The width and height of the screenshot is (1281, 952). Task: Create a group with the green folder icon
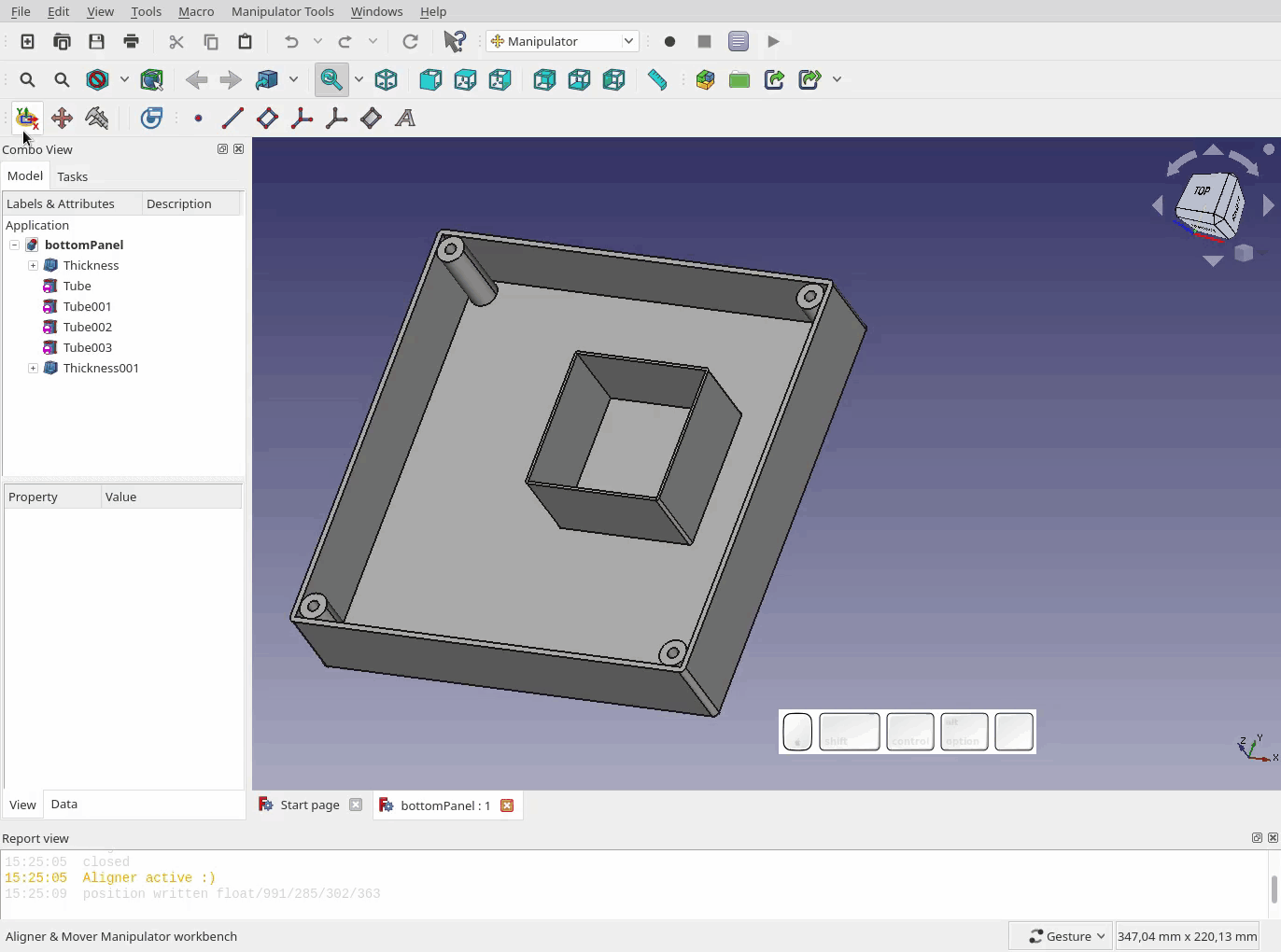coord(739,79)
